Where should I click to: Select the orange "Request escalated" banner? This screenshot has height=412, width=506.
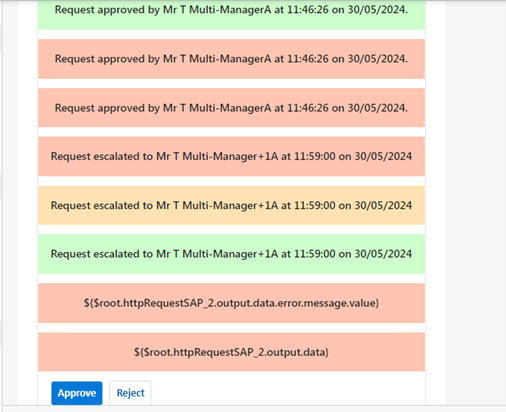[x=231, y=205]
